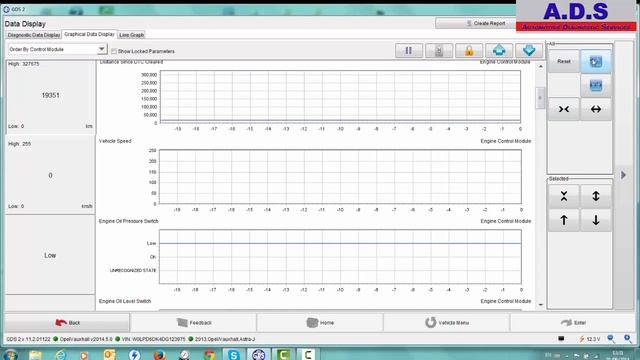The image size is (640, 360).
Task: Switch to Diagnostic Data Display tab
Action: pos(33,35)
